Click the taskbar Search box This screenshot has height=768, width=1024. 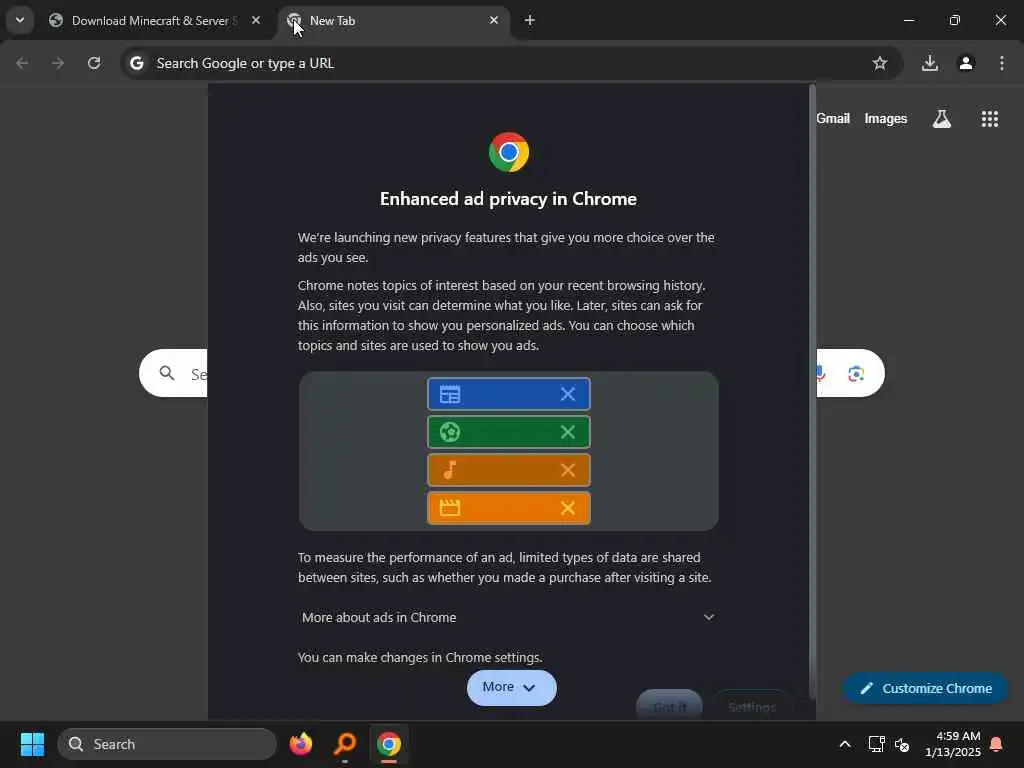pyautogui.click(x=167, y=744)
